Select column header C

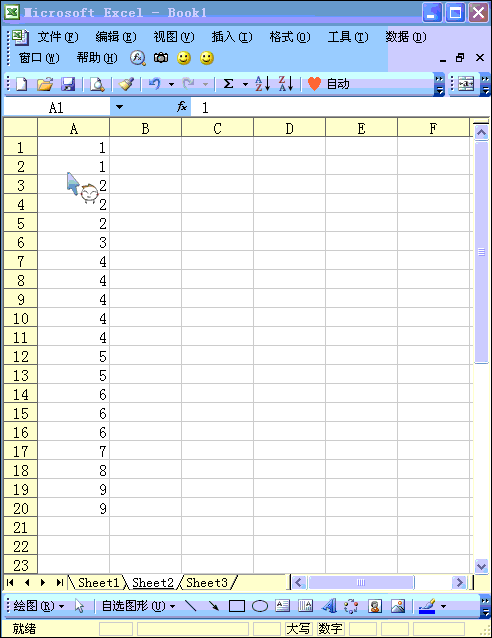pyautogui.click(x=217, y=129)
